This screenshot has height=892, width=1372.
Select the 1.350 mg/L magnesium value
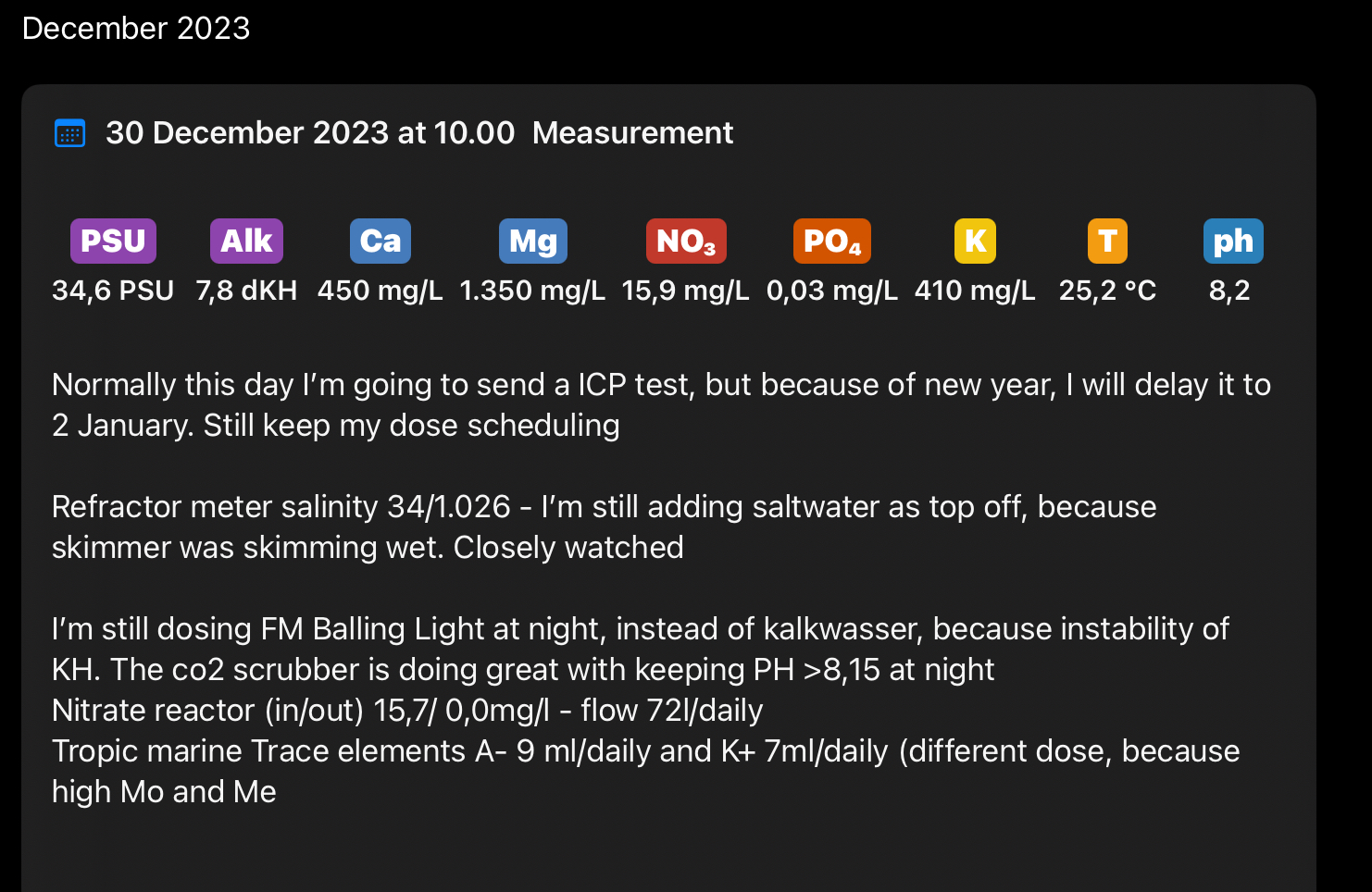(x=532, y=291)
